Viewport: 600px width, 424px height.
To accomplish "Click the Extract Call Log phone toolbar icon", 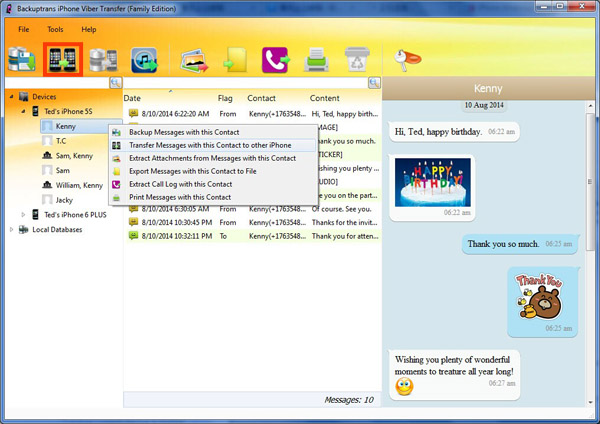I will pos(276,60).
